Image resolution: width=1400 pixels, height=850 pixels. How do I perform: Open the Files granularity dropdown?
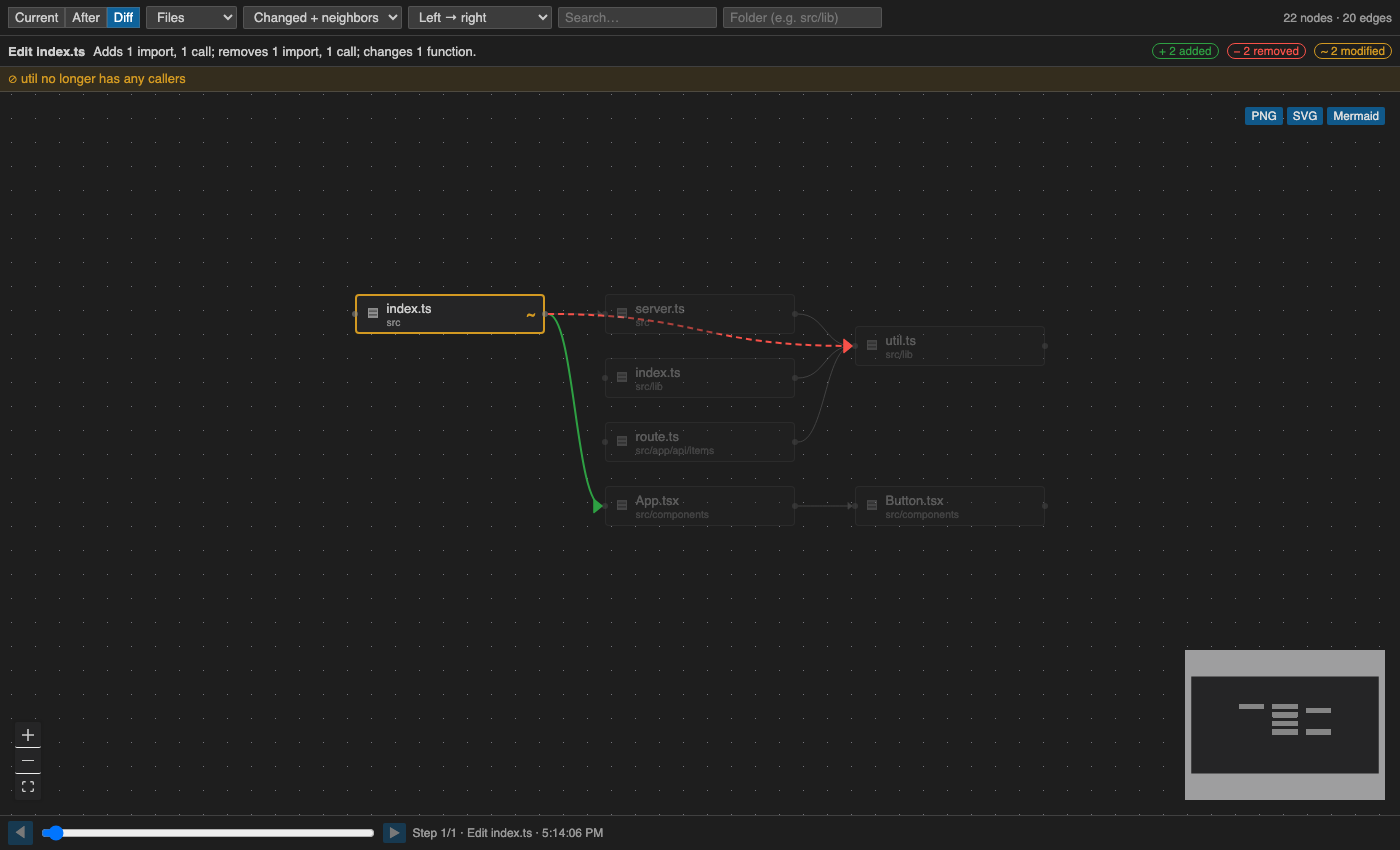pos(191,17)
